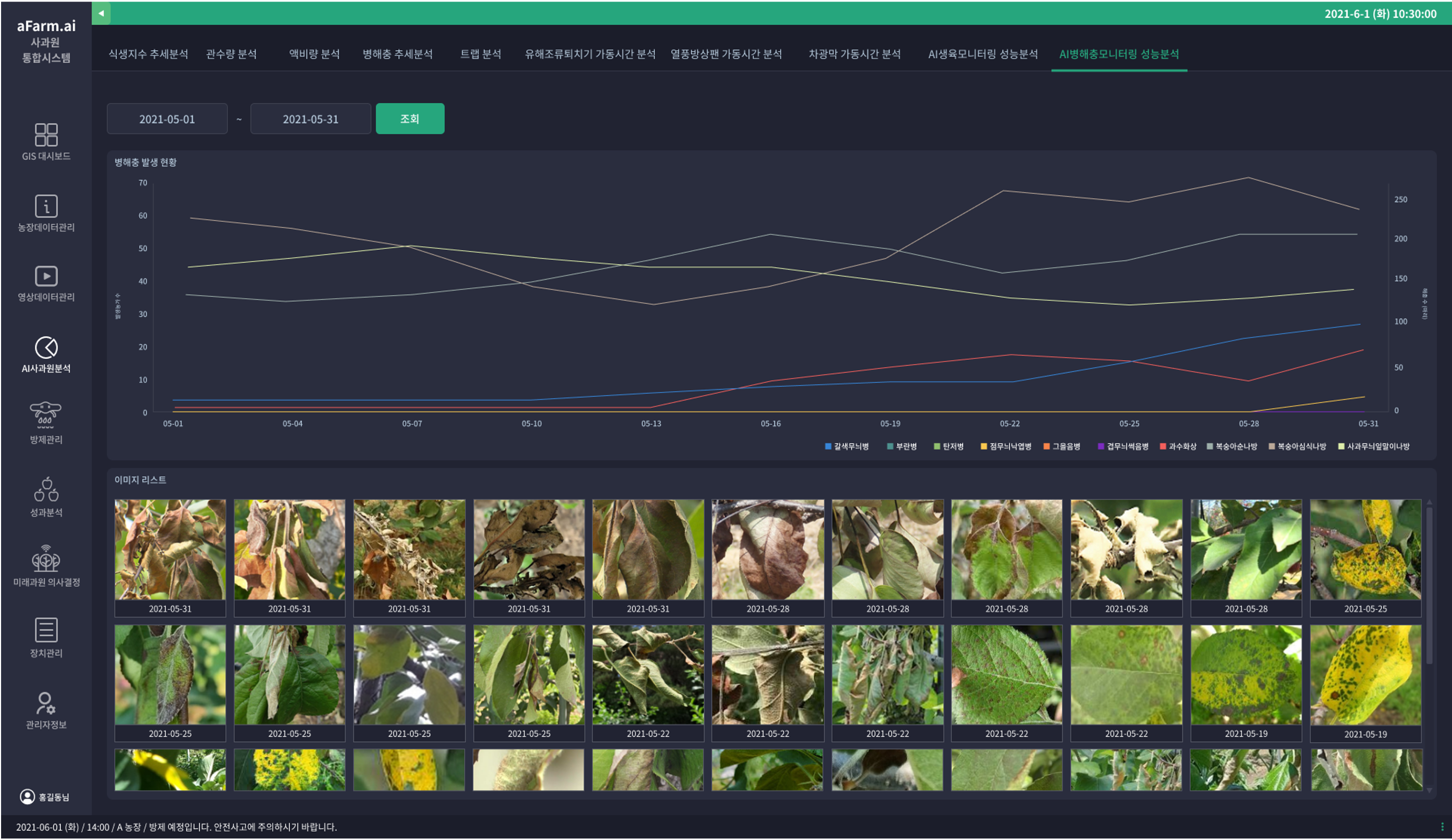The width and height of the screenshot is (1452, 840).
Task: Select the AI사과원분석 chart icon
Action: coord(46,347)
